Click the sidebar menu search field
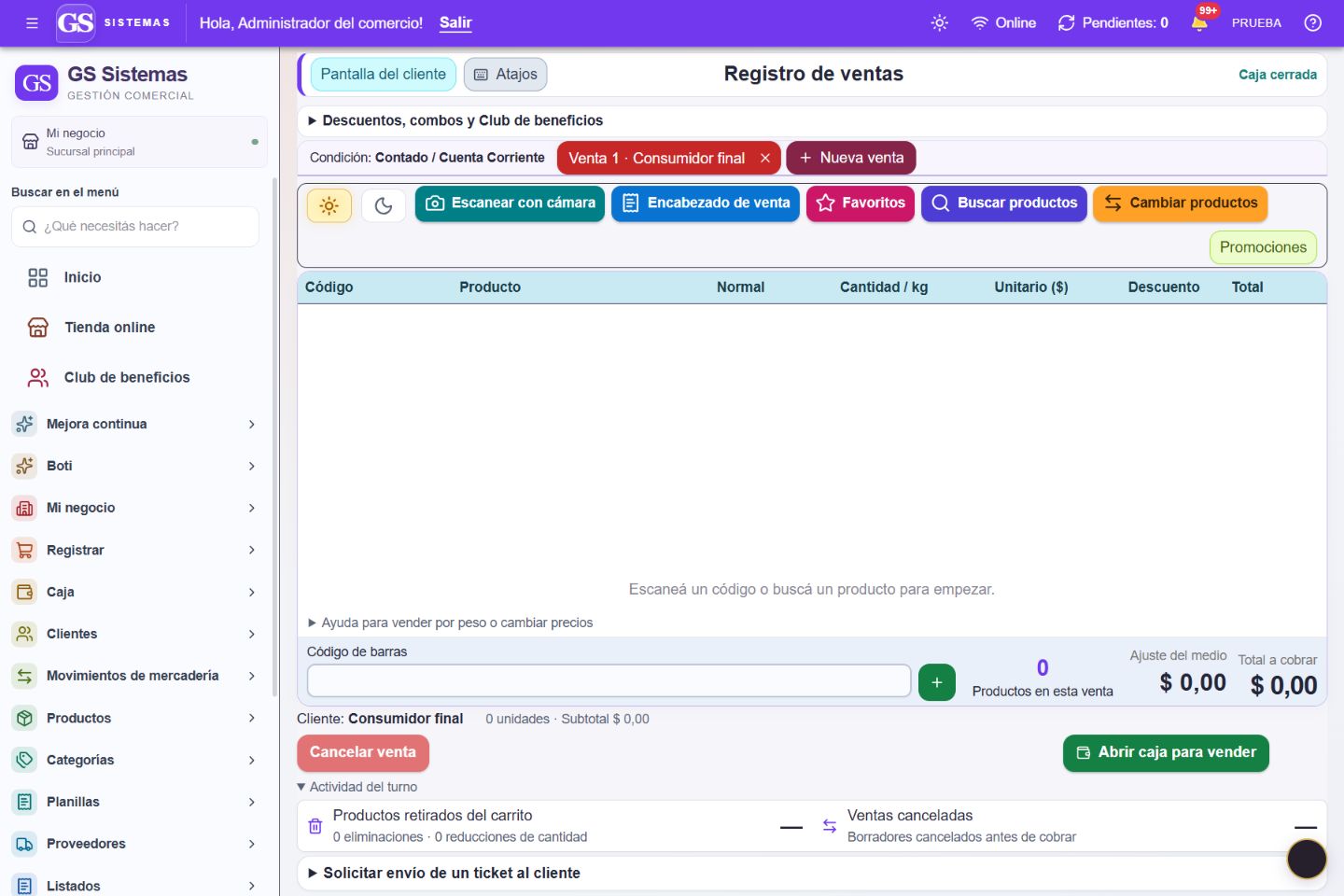This screenshot has width=1344, height=896. coord(135,227)
